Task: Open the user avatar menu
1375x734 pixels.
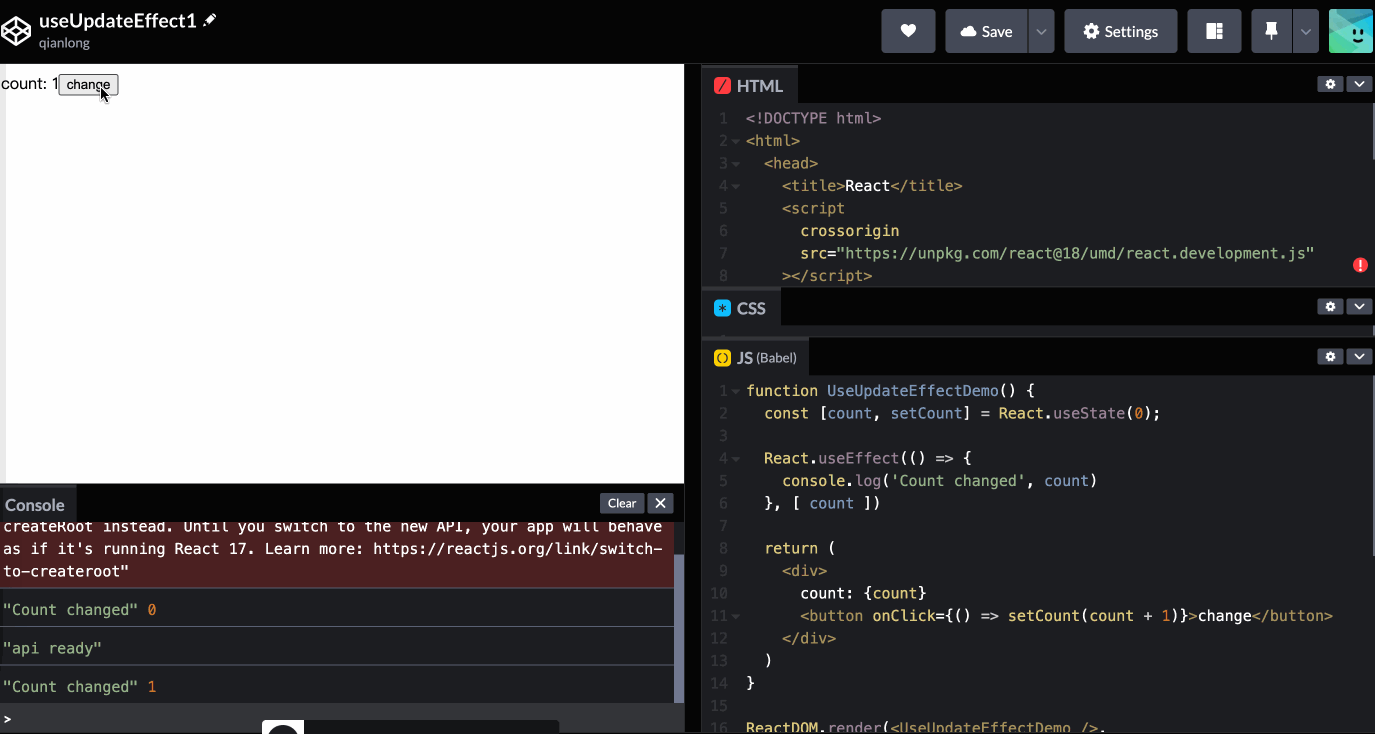Action: point(1350,31)
